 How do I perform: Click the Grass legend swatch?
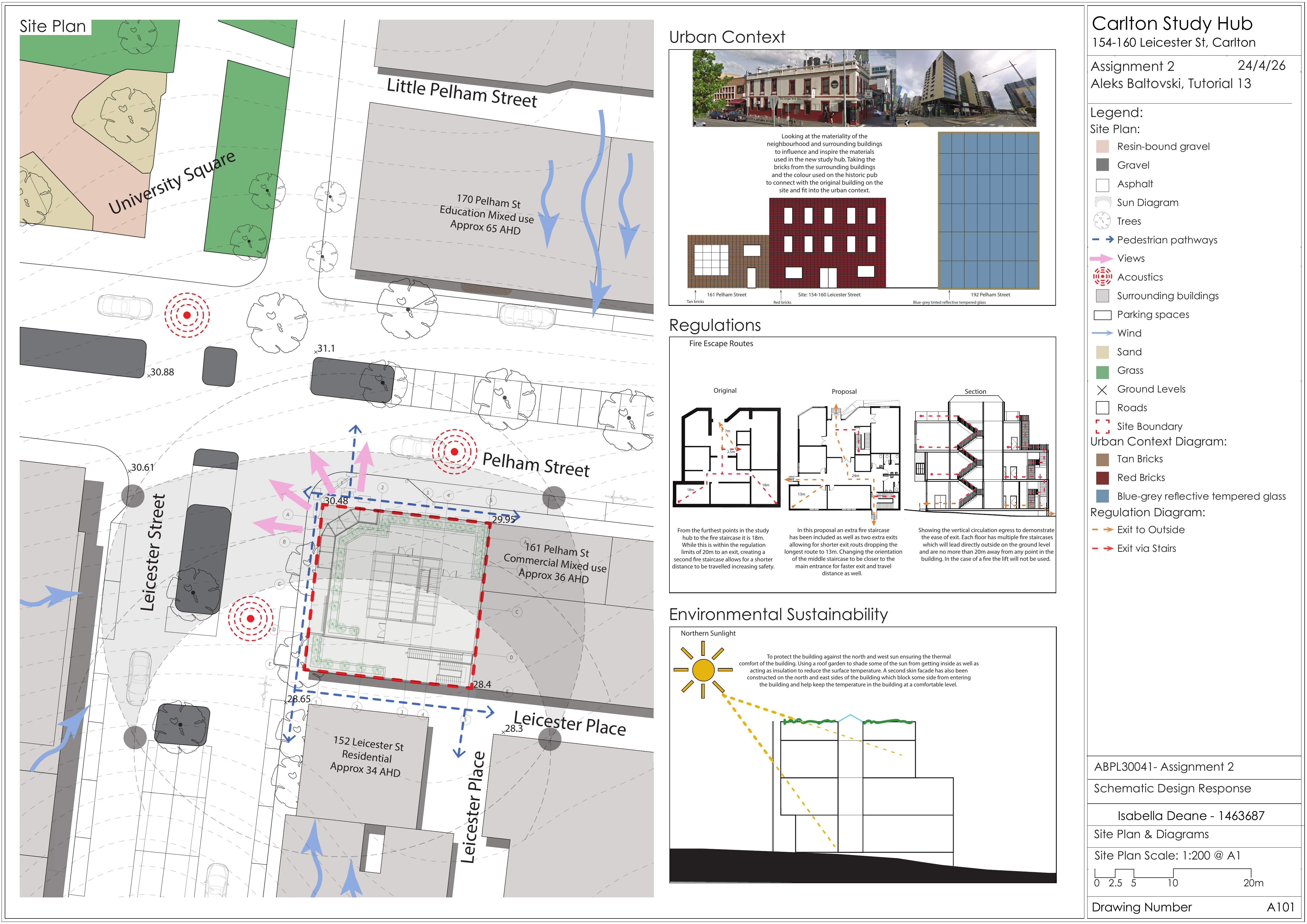click(1102, 373)
